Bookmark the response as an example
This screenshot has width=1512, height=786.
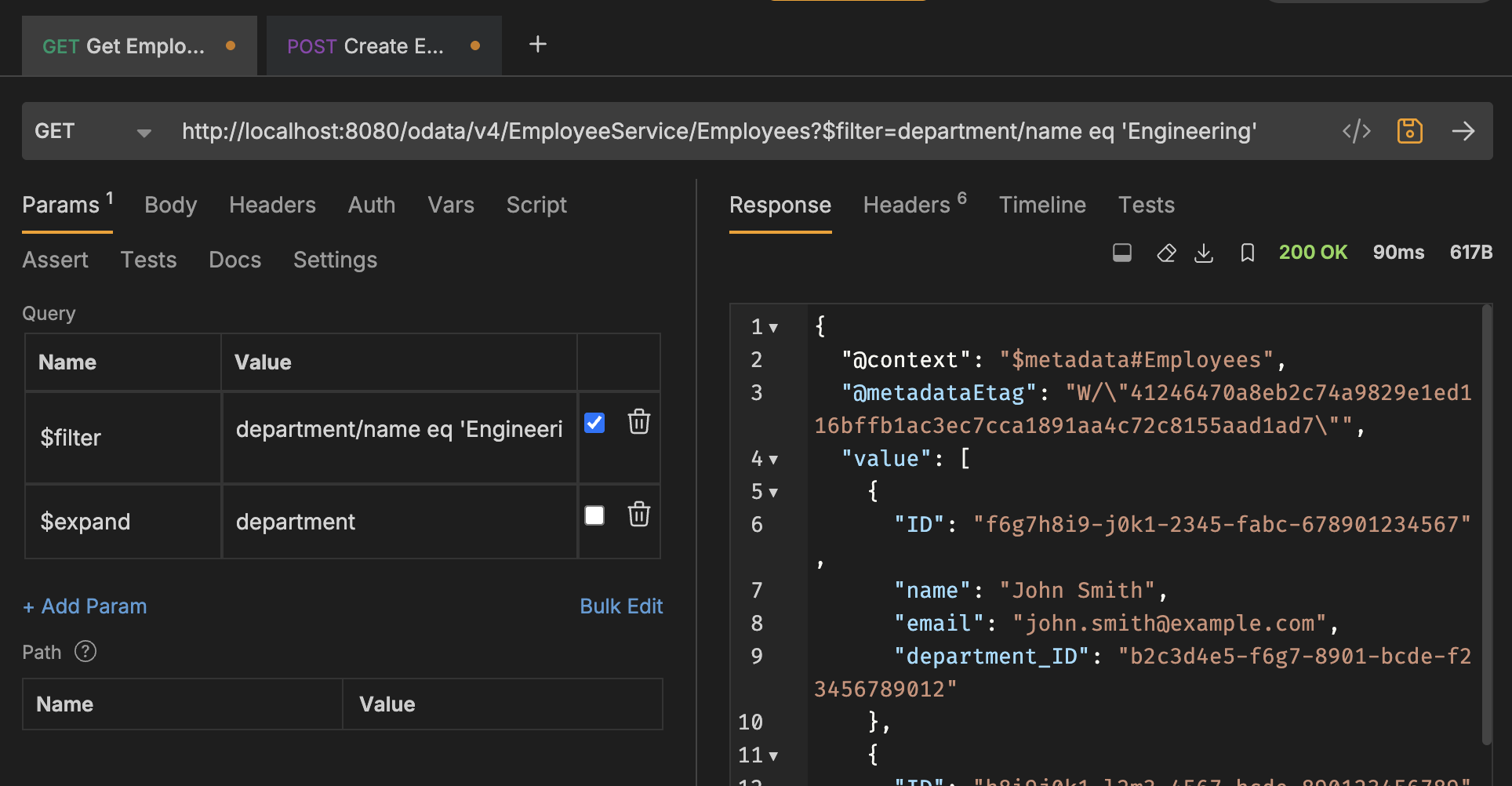tap(1247, 253)
